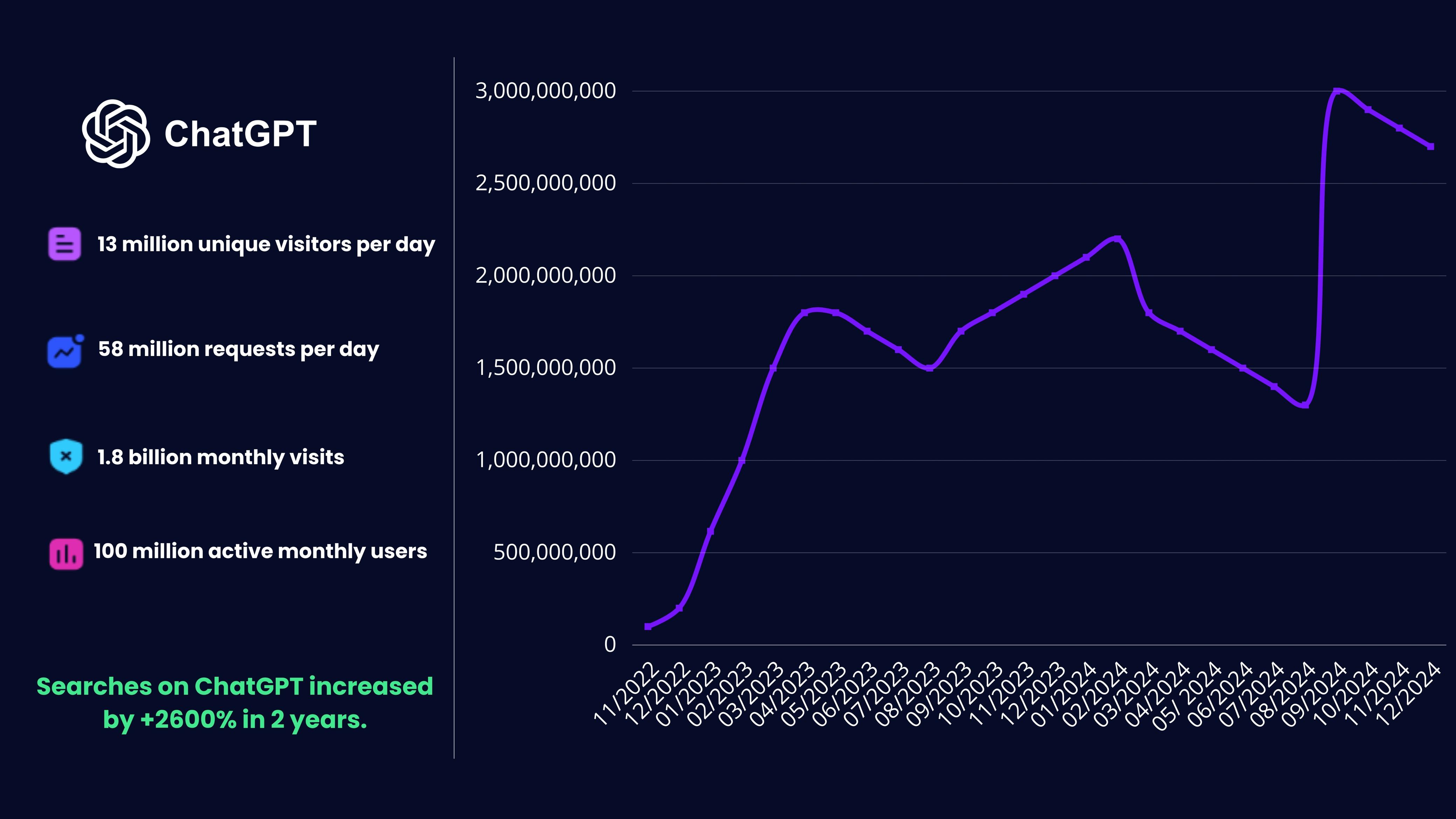Screen dimensions: 1456x819
Task: Click the "01/2023" x-axis label
Action: point(688,694)
